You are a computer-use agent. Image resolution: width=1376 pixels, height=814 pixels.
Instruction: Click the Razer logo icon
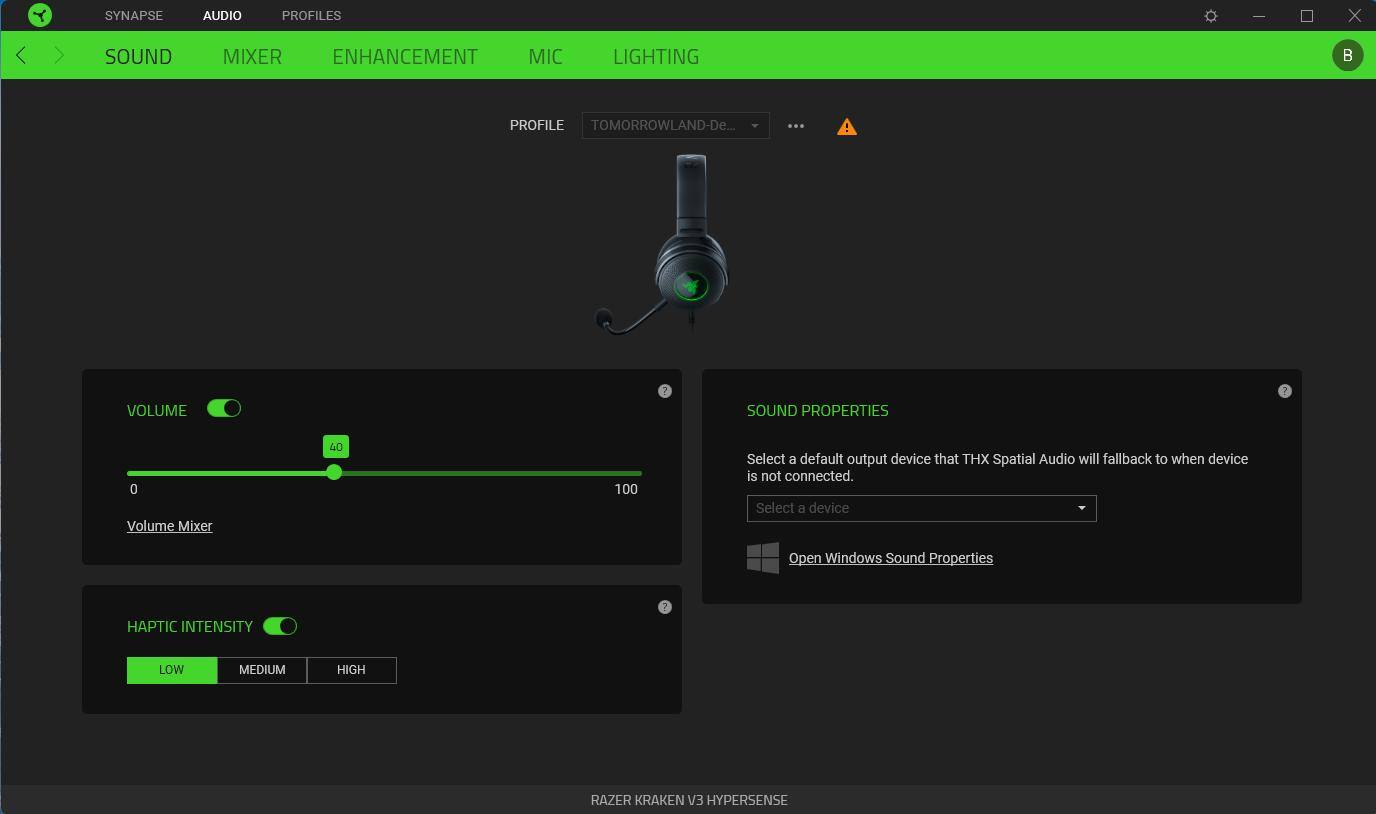(40, 15)
